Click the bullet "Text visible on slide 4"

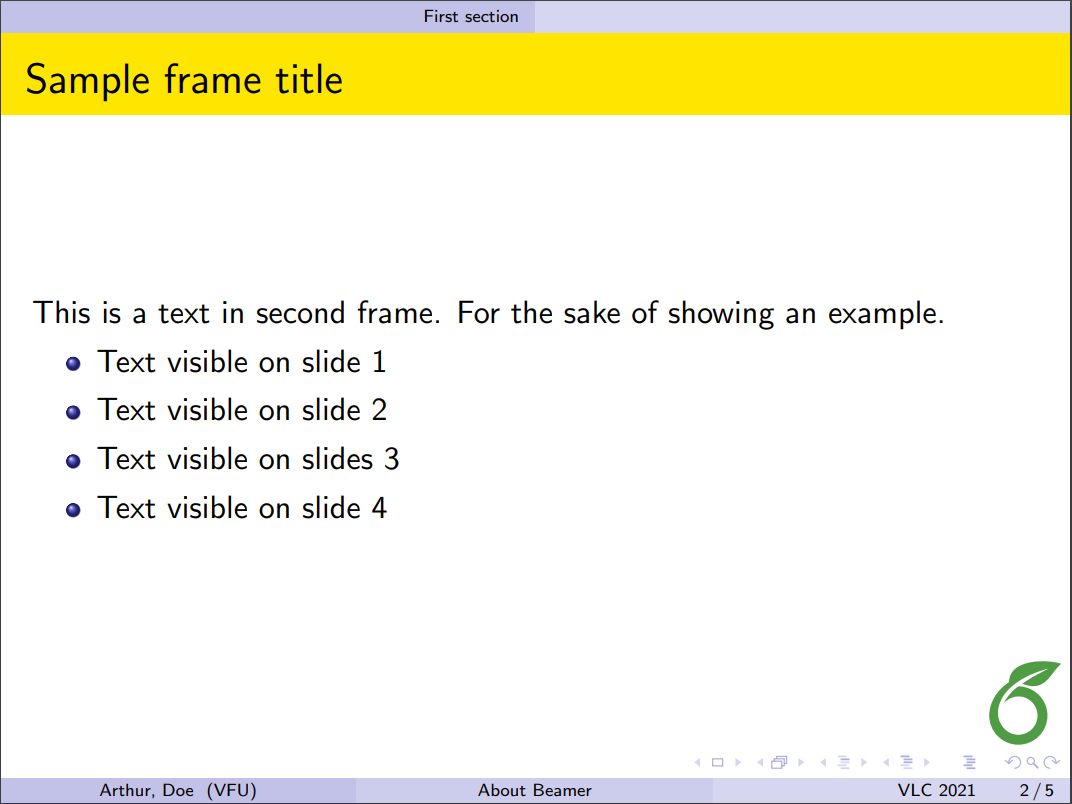point(242,508)
